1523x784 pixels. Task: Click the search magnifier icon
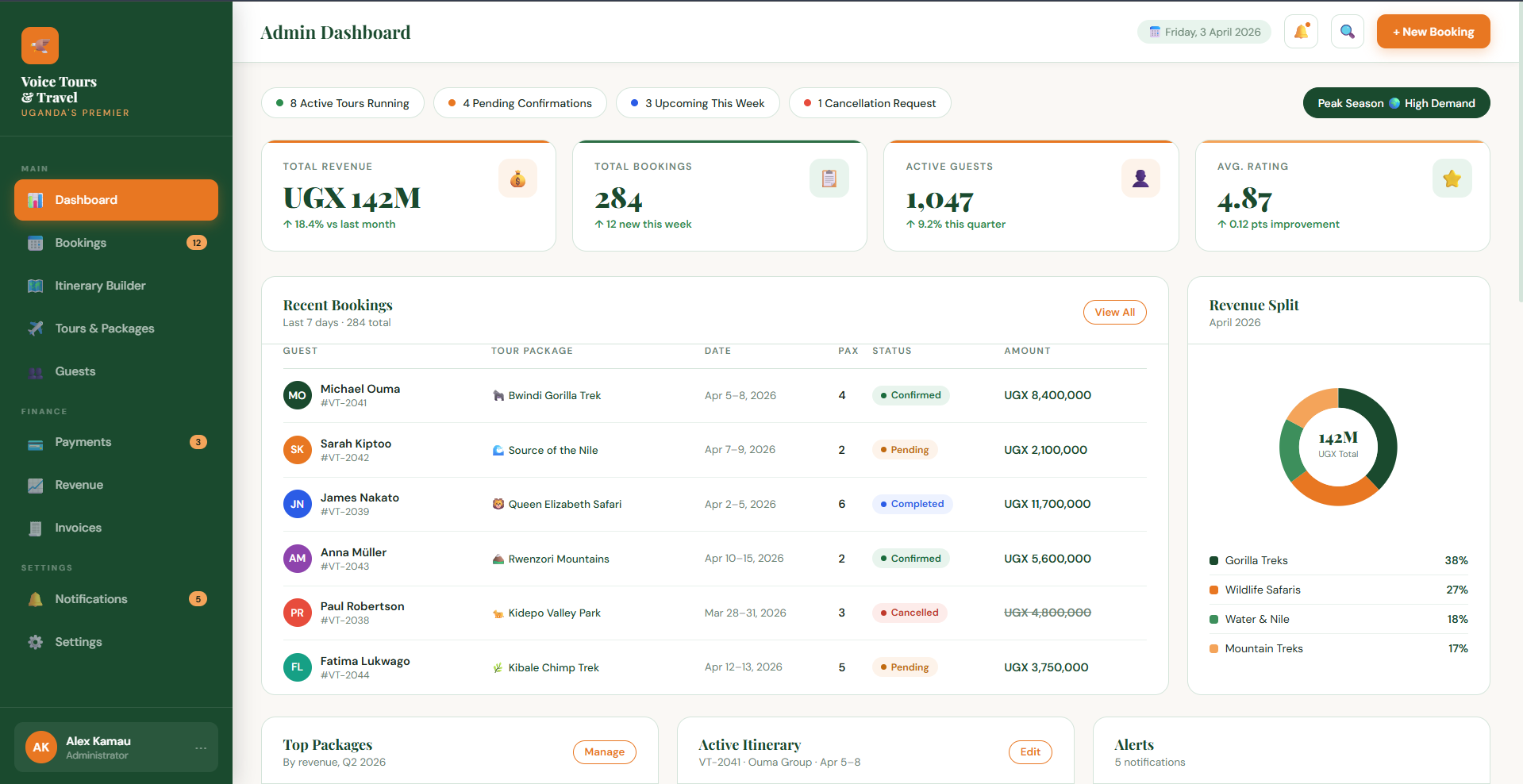coord(1347,31)
